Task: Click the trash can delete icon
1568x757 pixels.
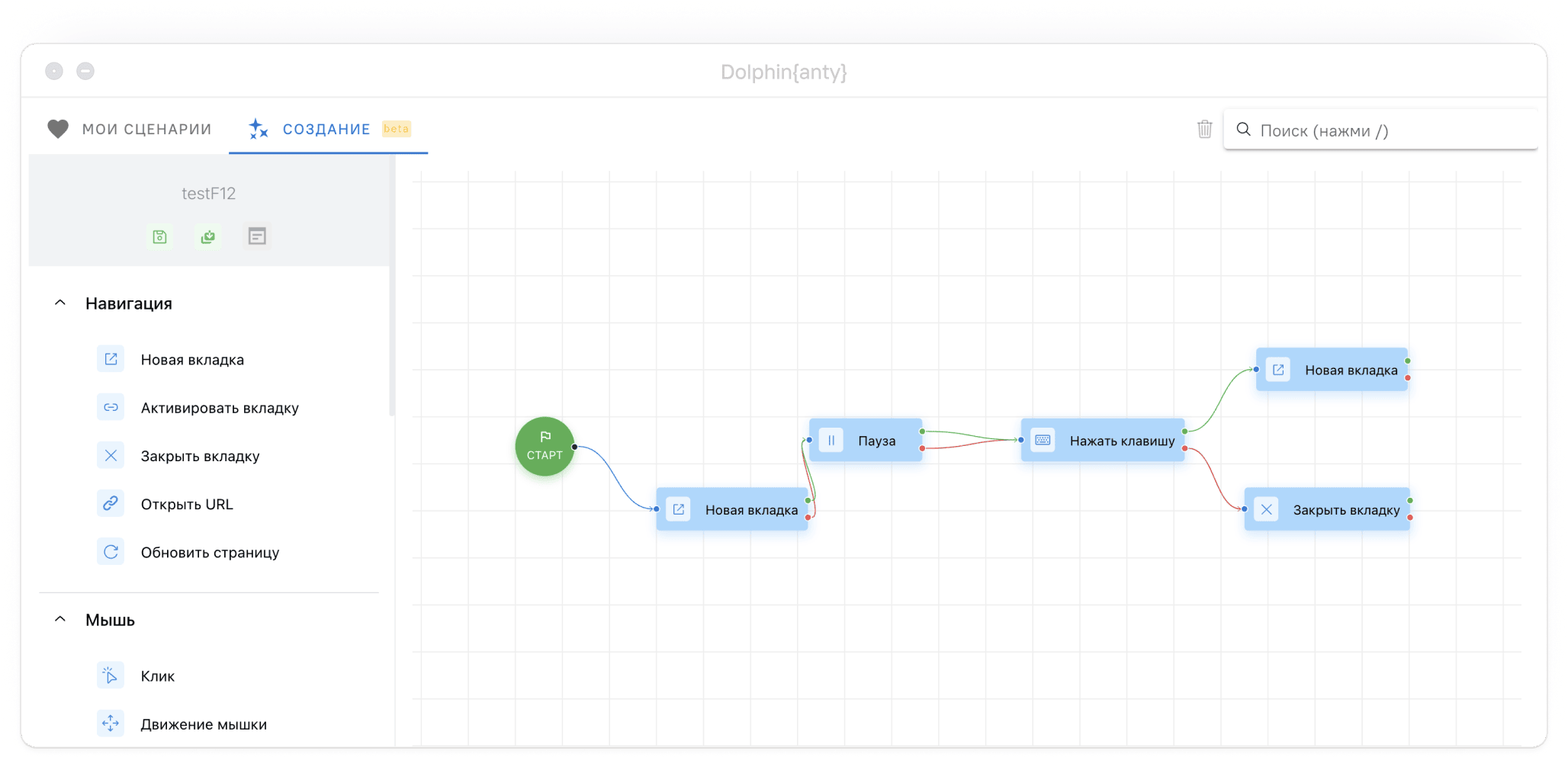Action: point(1204,130)
